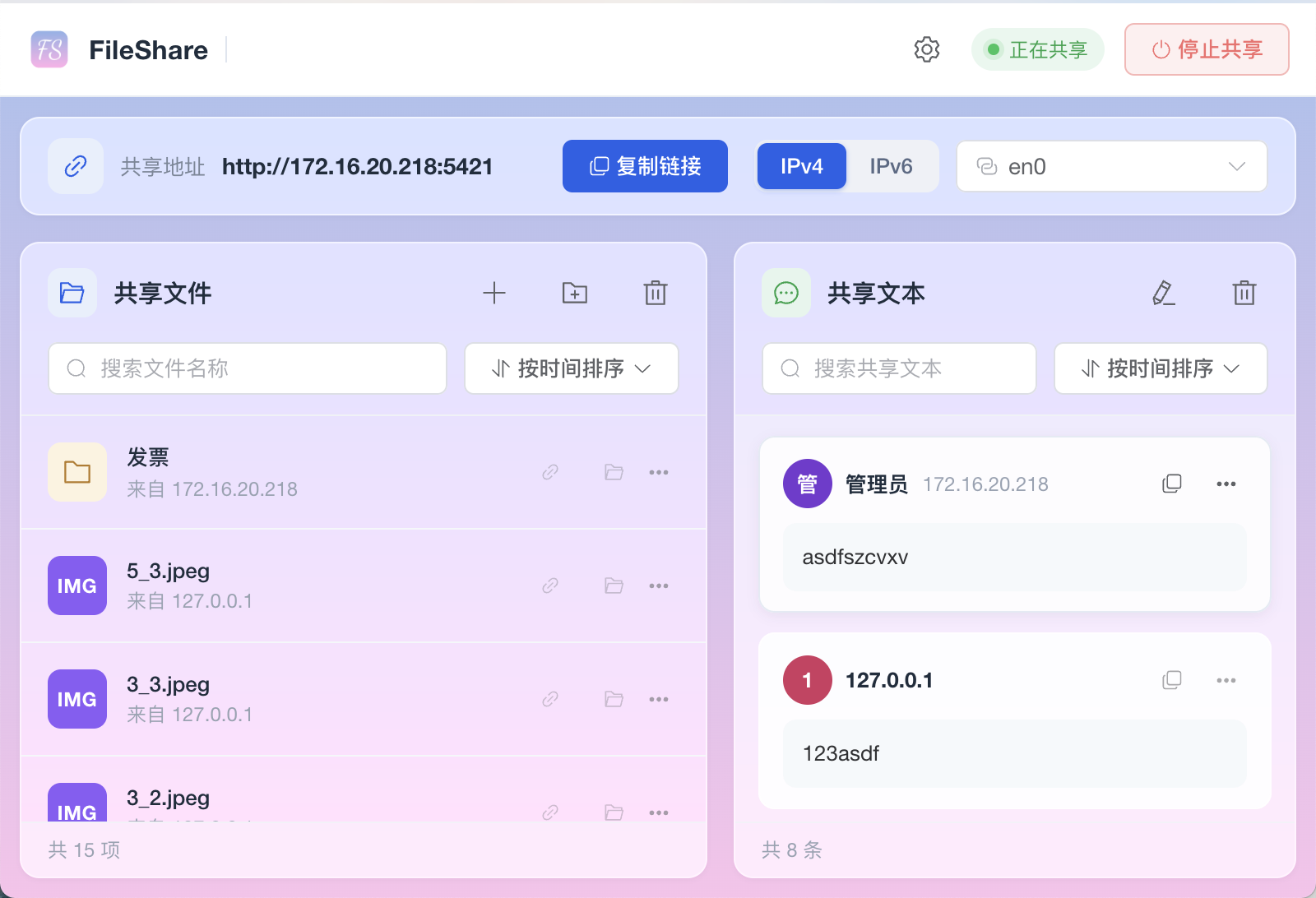
Task: Open folder icon for 发票 row
Action: pyautogui.click(x=614, y=472)
